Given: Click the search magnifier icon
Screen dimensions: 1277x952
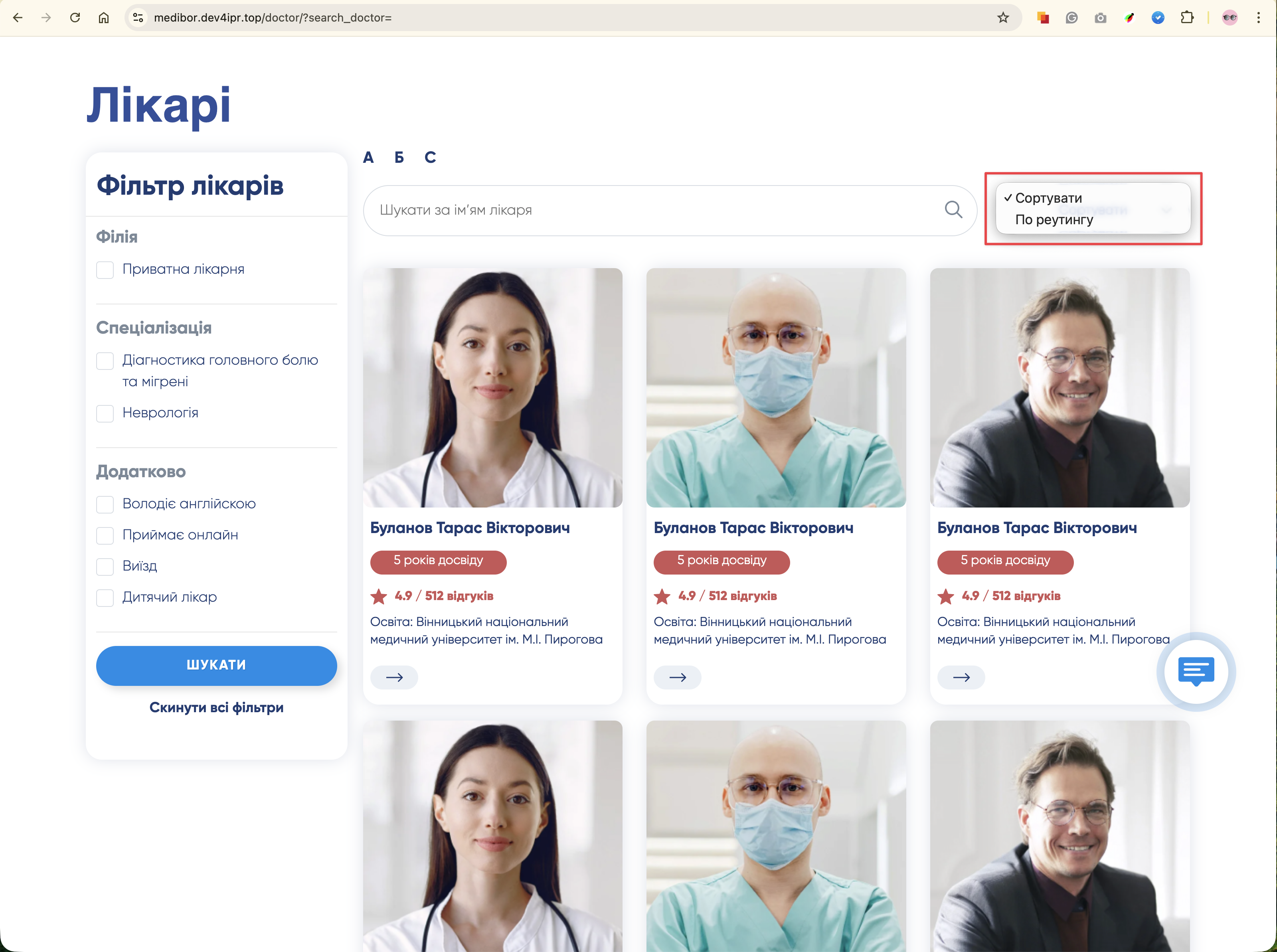Looking at the screenshot, I should [953, 210].
